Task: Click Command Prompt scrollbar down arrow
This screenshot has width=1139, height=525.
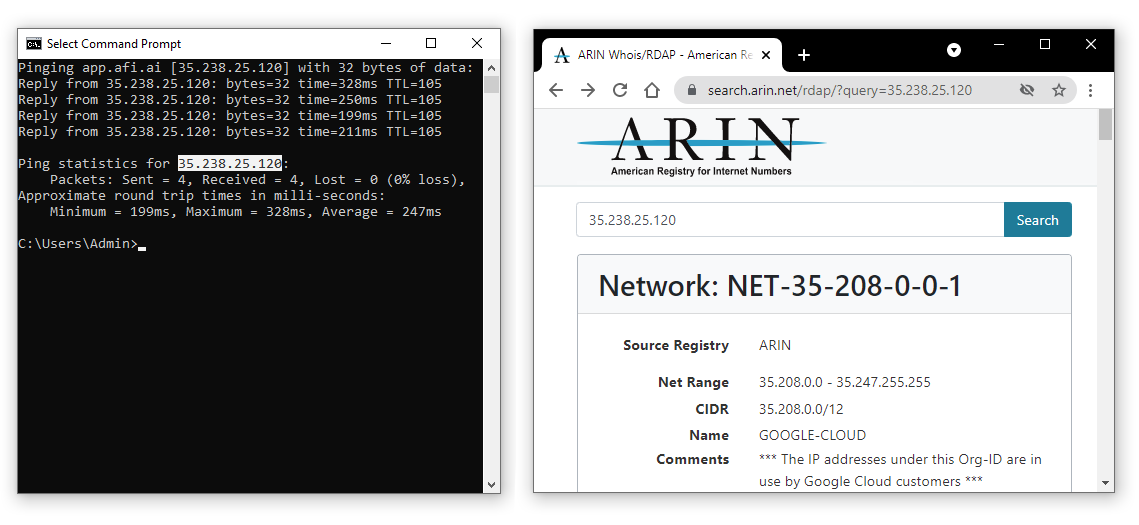Action: [x=491, y=484]
